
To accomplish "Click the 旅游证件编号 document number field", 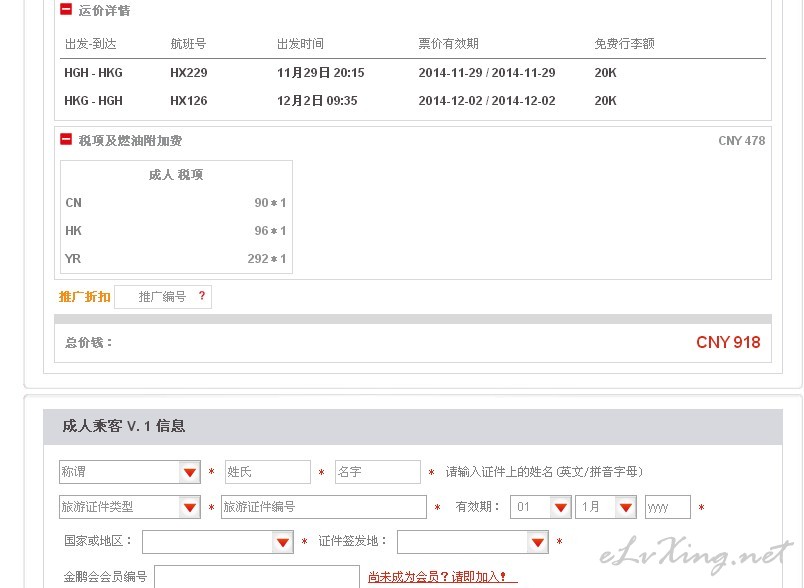I will [323, 507].
